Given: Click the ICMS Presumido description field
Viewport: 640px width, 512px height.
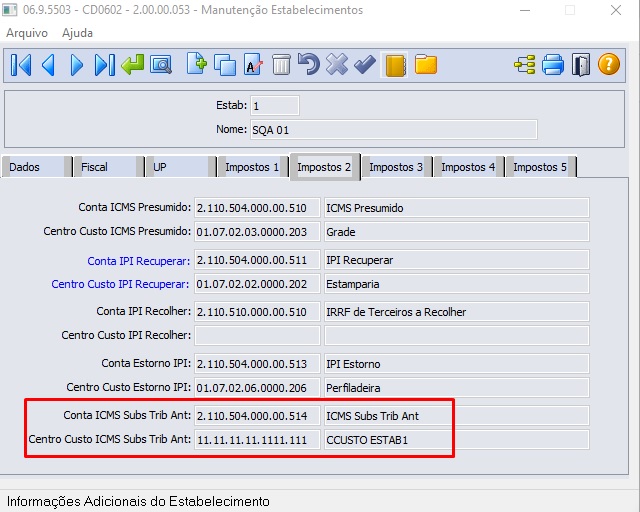Looking at the screenshot, I should [x=457, y=208].
